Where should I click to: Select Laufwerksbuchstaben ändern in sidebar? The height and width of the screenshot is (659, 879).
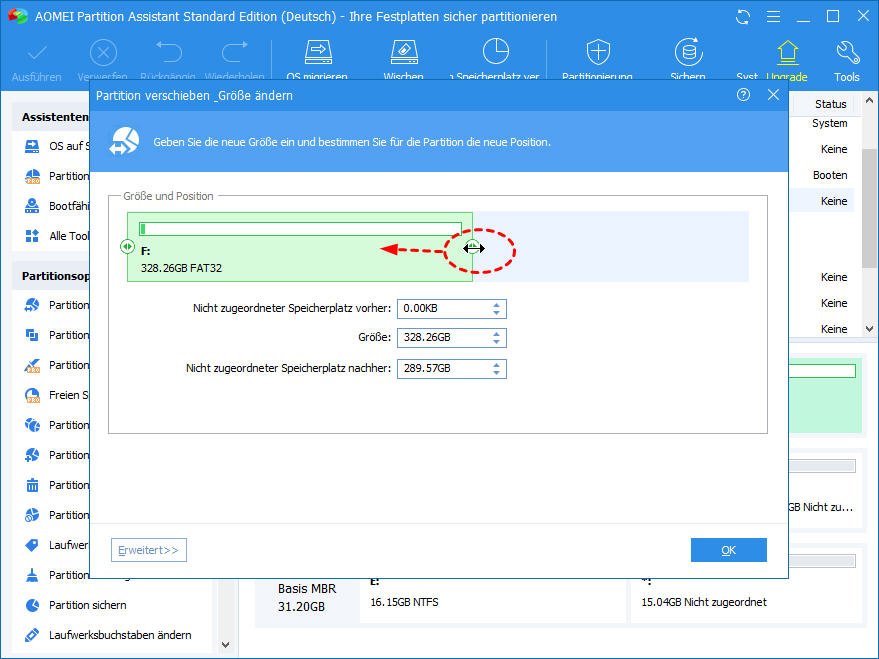click(120, 635)
